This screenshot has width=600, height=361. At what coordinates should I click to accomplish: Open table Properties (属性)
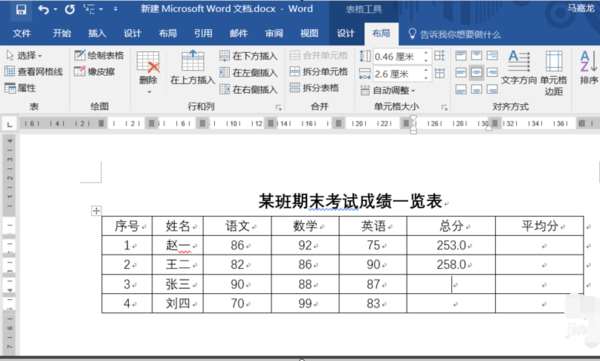(x=20, y=88)
